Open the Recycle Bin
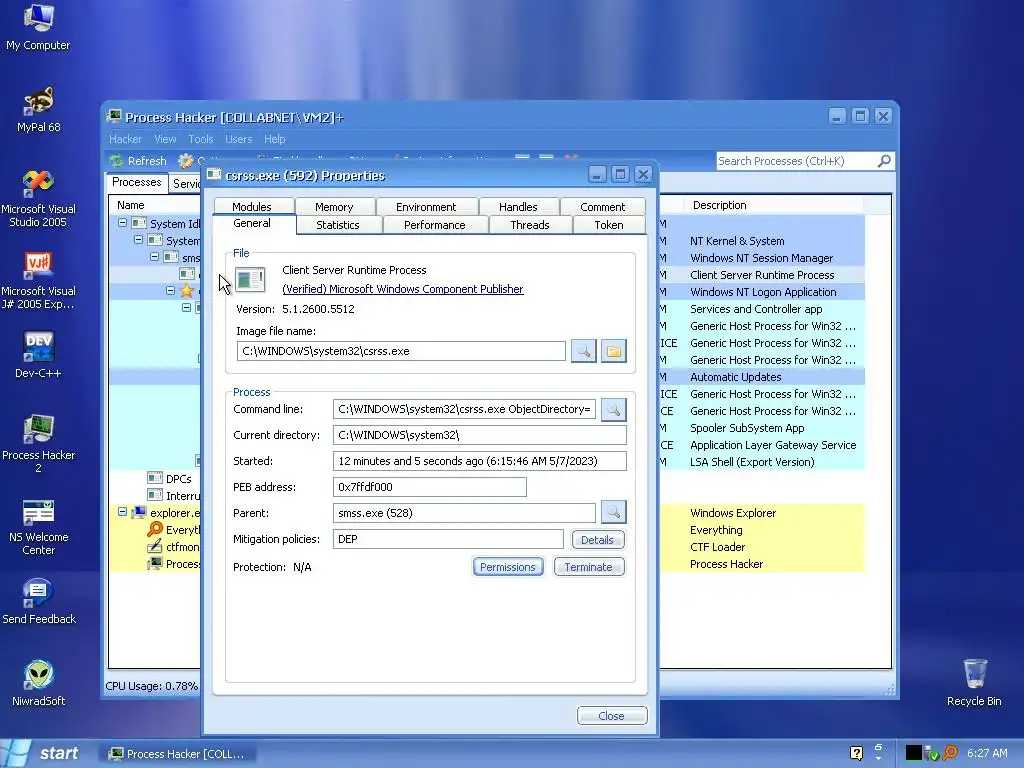 click(974, 683)
